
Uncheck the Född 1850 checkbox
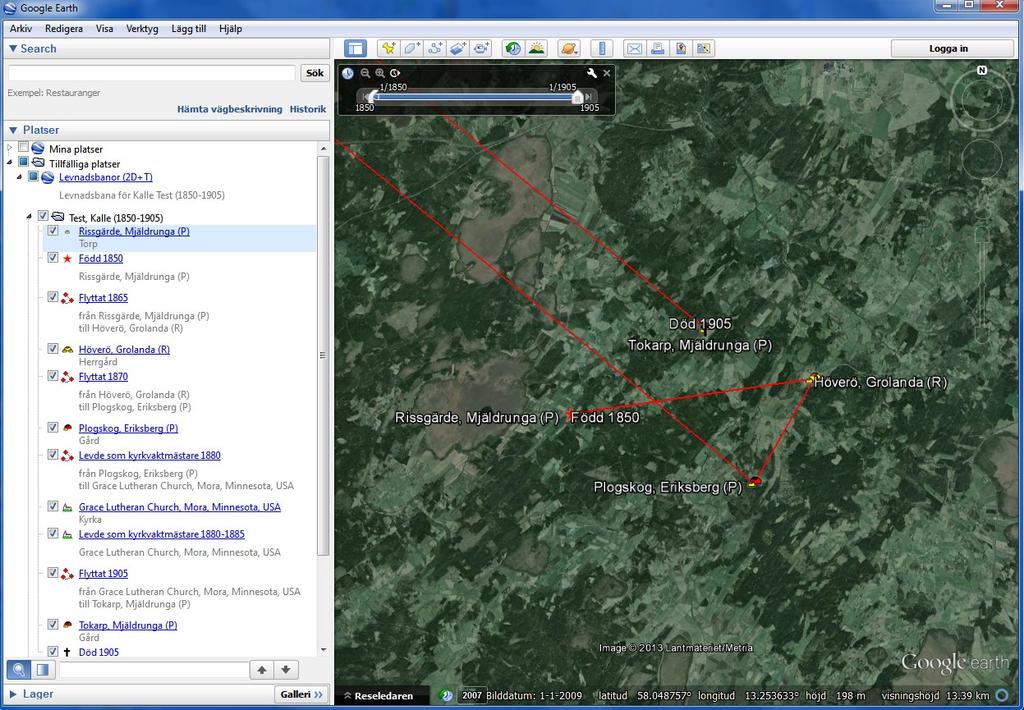53,258
